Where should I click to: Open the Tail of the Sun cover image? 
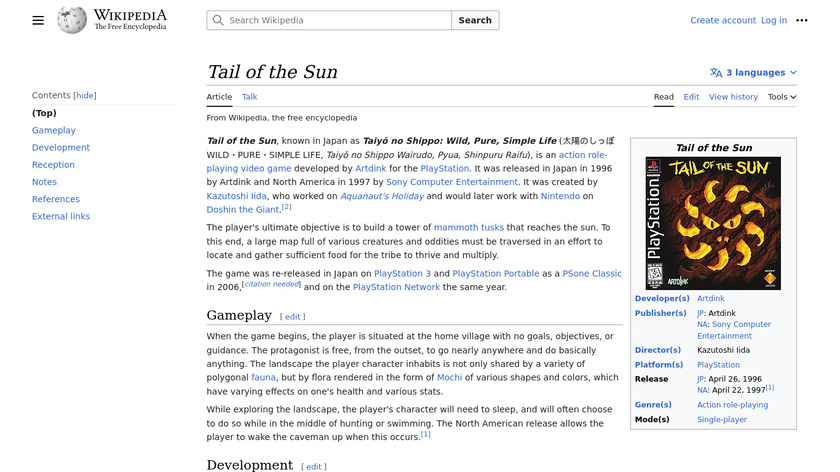click(x=713, y=223)
